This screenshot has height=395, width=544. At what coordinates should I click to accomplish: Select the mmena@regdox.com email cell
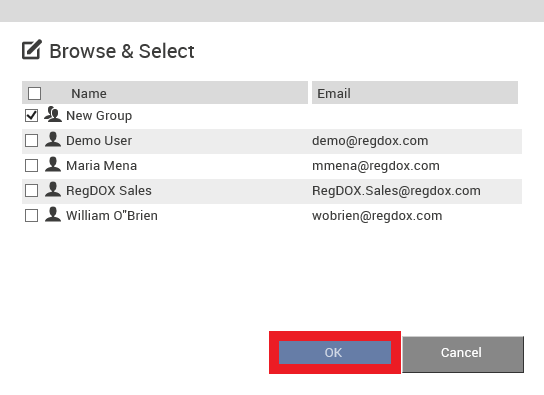tap(376, 166)
